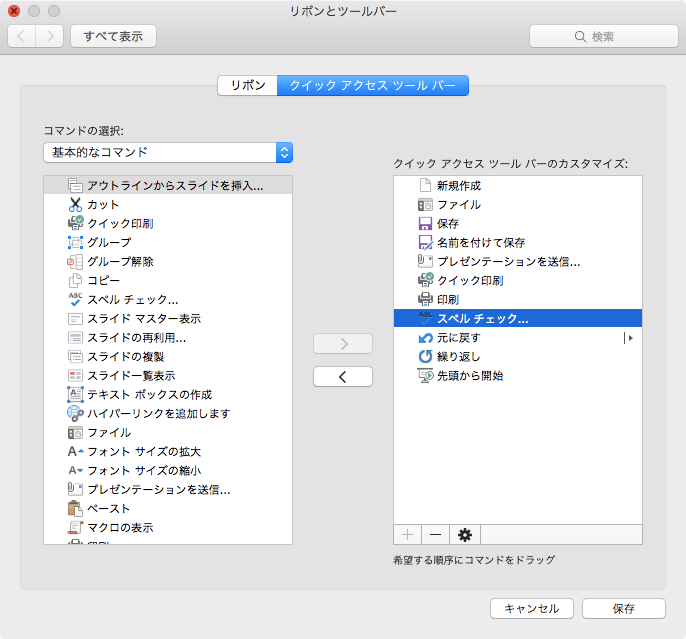Expand the Undo submenu arrow
The width and height of the screenshot is (686, 639).
click(x=630, y=338)
